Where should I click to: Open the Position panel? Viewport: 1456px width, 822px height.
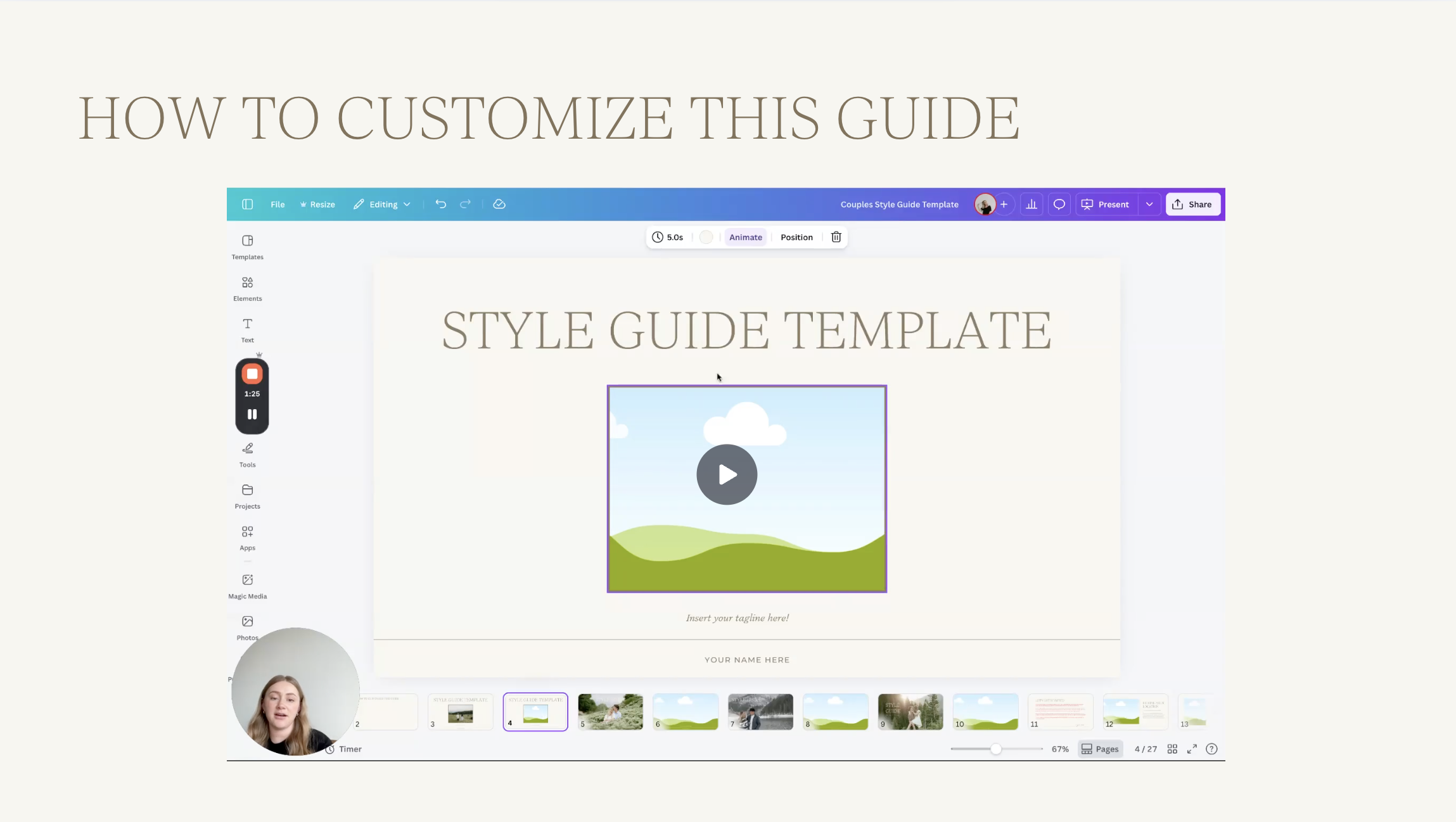(796, 237)
